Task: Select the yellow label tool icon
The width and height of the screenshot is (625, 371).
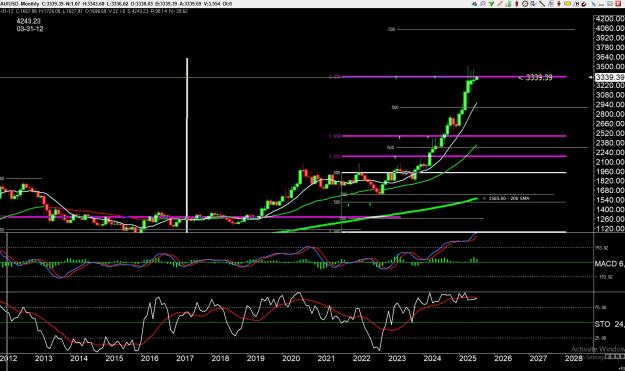Action: [x=568, y=4]
